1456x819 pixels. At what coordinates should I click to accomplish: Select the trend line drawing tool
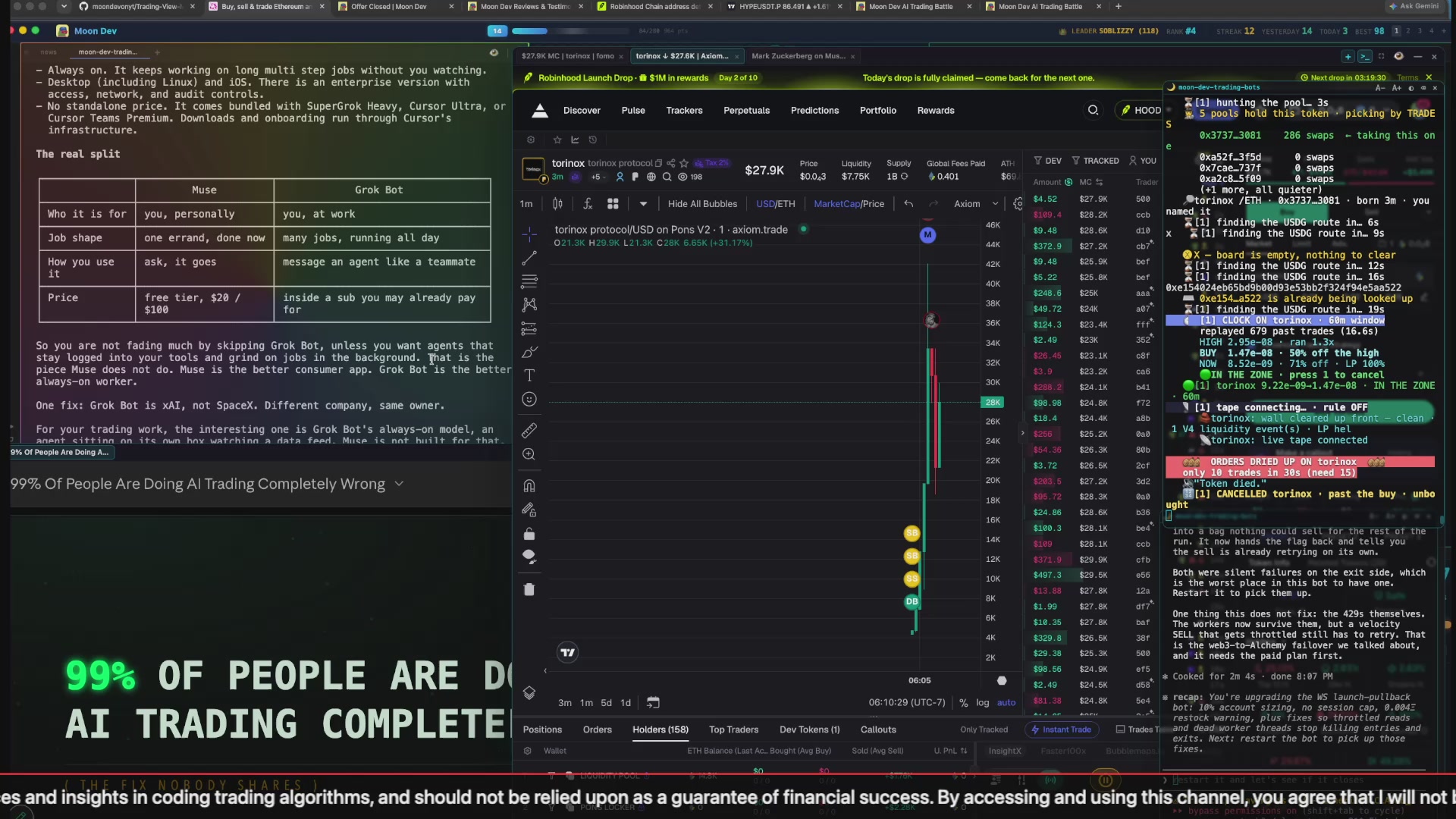click(x=529, y=258)
